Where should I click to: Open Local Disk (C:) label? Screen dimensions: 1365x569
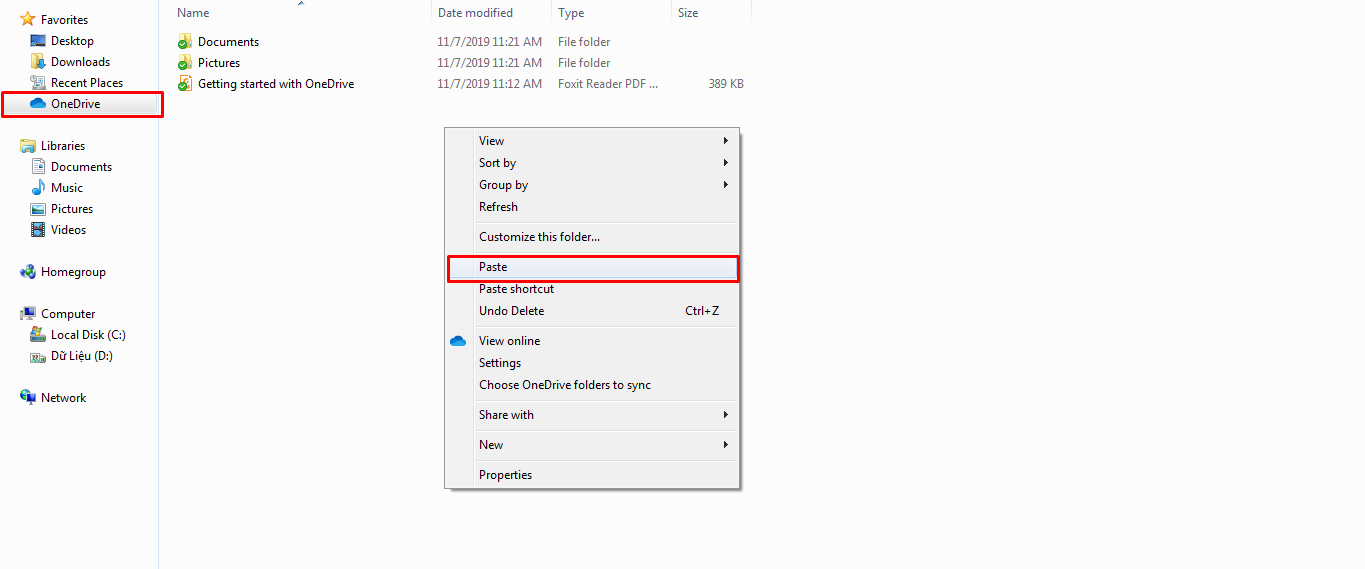tap(89, 335)
